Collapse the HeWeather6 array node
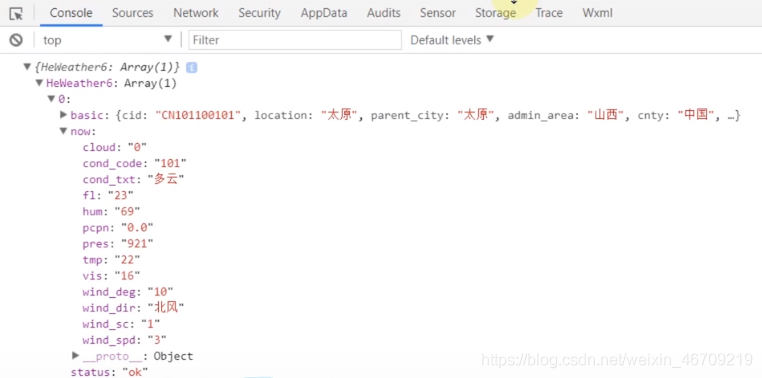 point(39,83)
